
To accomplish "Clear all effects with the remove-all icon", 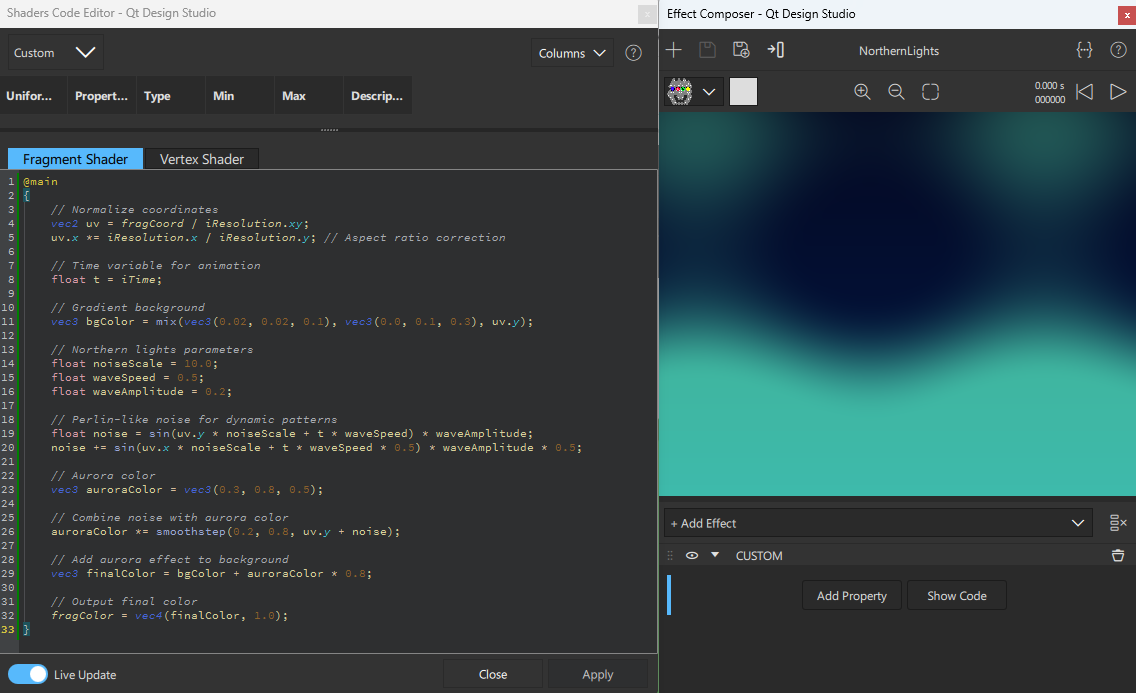I will coord(1117,522).
